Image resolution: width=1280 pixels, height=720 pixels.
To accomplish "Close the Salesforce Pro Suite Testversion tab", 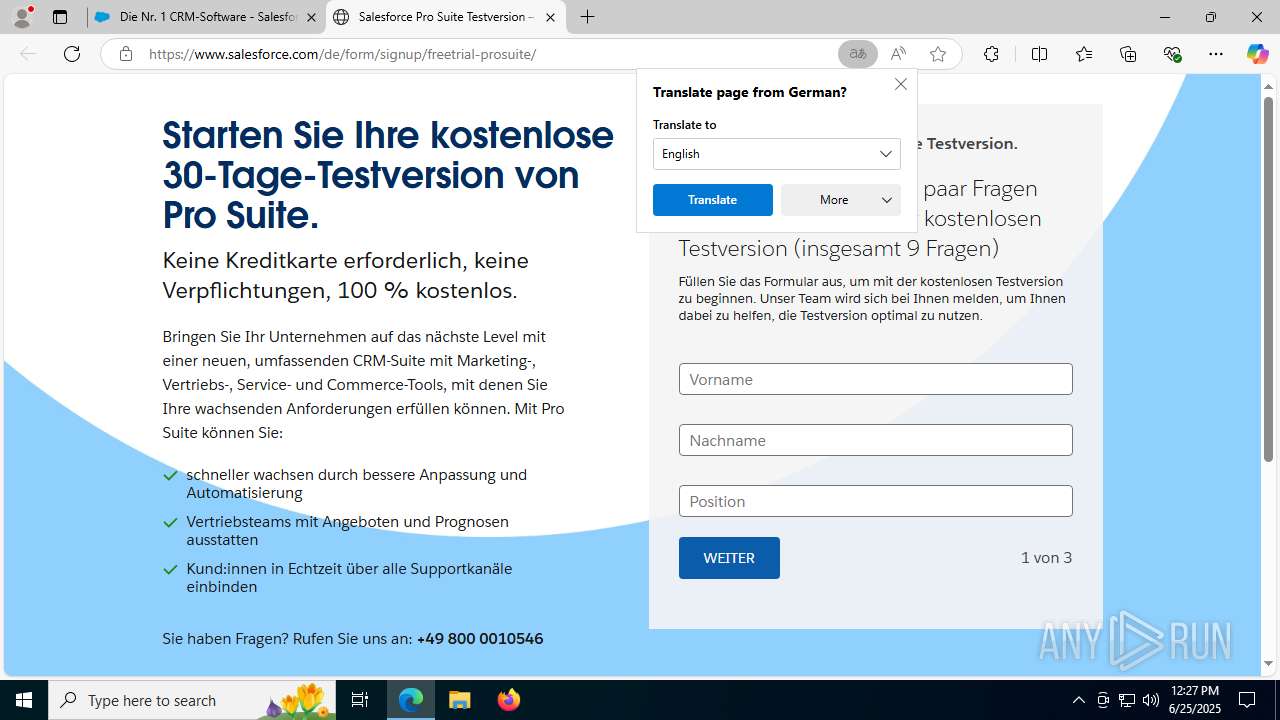I will (550, 17).
